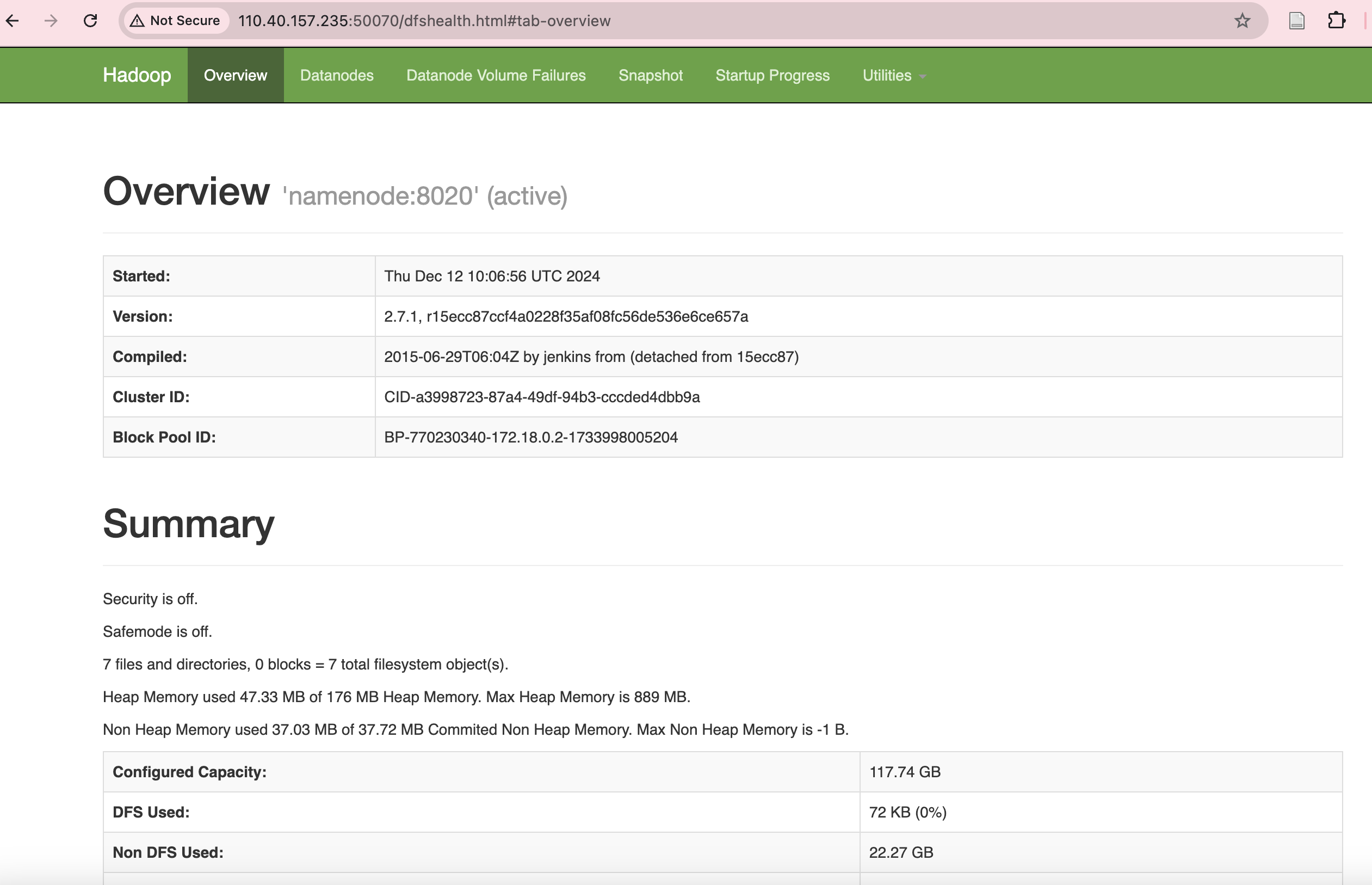This screenshot has width=1372, height=885.
Task: Click the 'Compiled:' label cell
Action: (239, 357)
